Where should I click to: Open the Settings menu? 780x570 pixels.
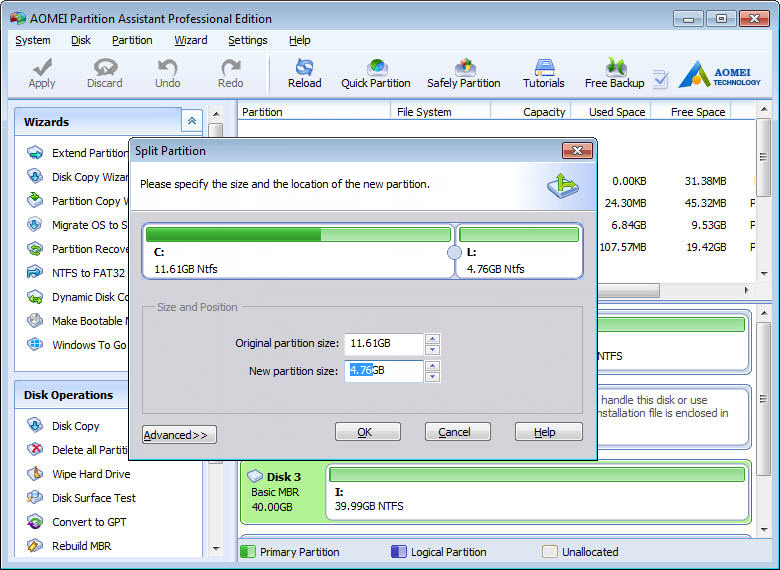click(247, 40)
